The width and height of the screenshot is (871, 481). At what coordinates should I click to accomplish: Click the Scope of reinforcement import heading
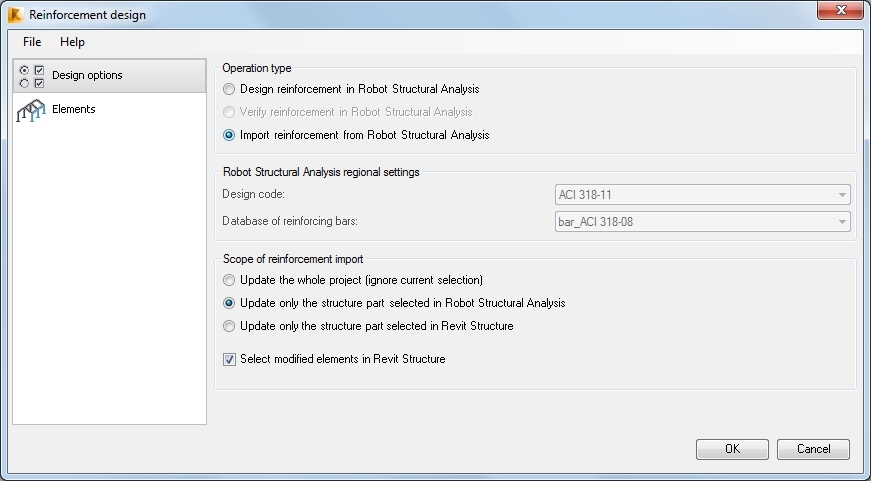point(293,259)
